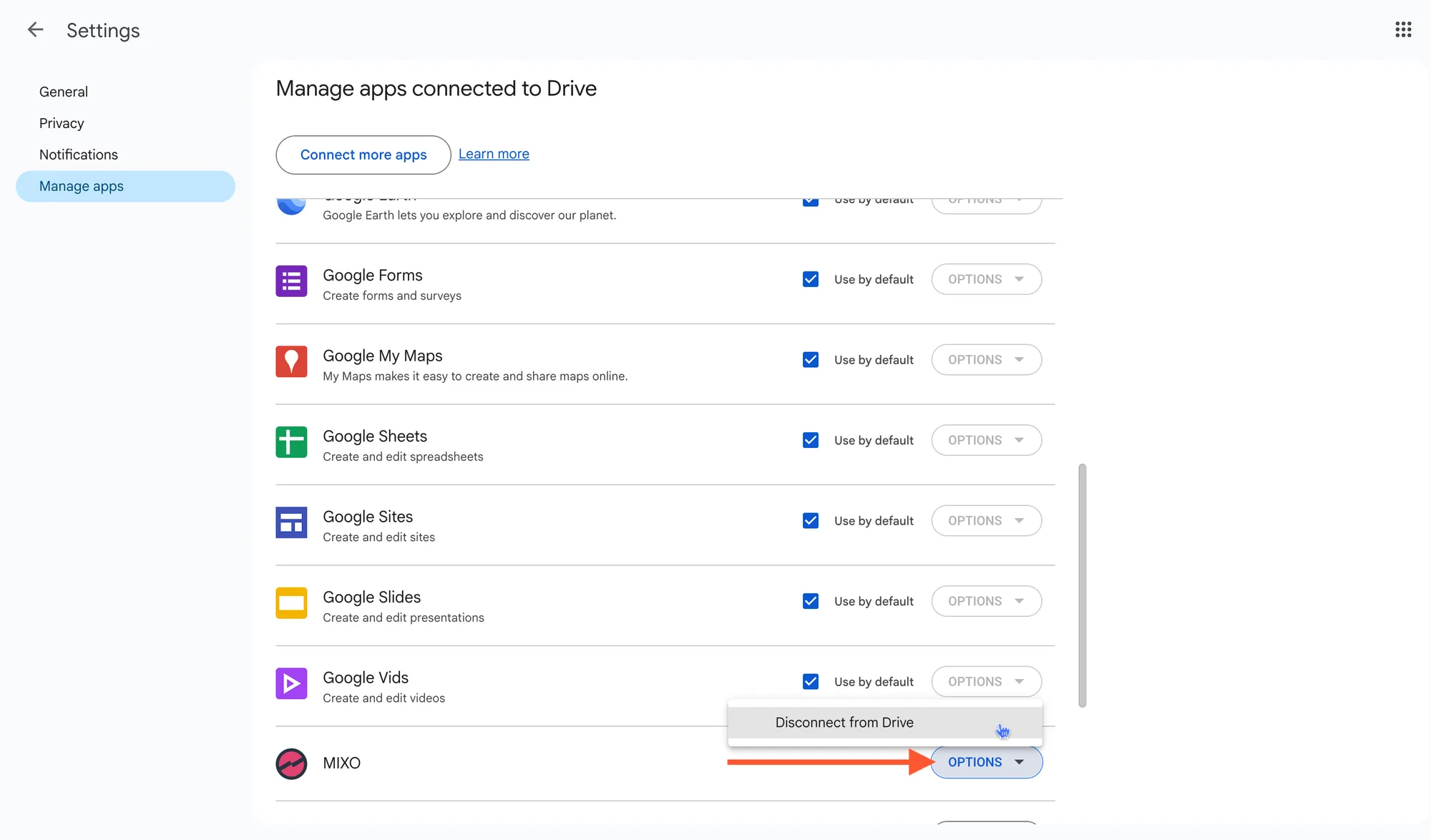Expand Options dropdown for Google My Maps
Viewport: 1431px width, 840px height.
(x=986, y=360)
